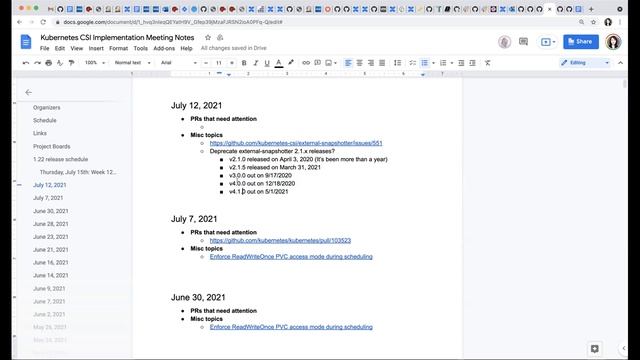
Task: Toggle the bulleted list button
Action: pos(424,63)
